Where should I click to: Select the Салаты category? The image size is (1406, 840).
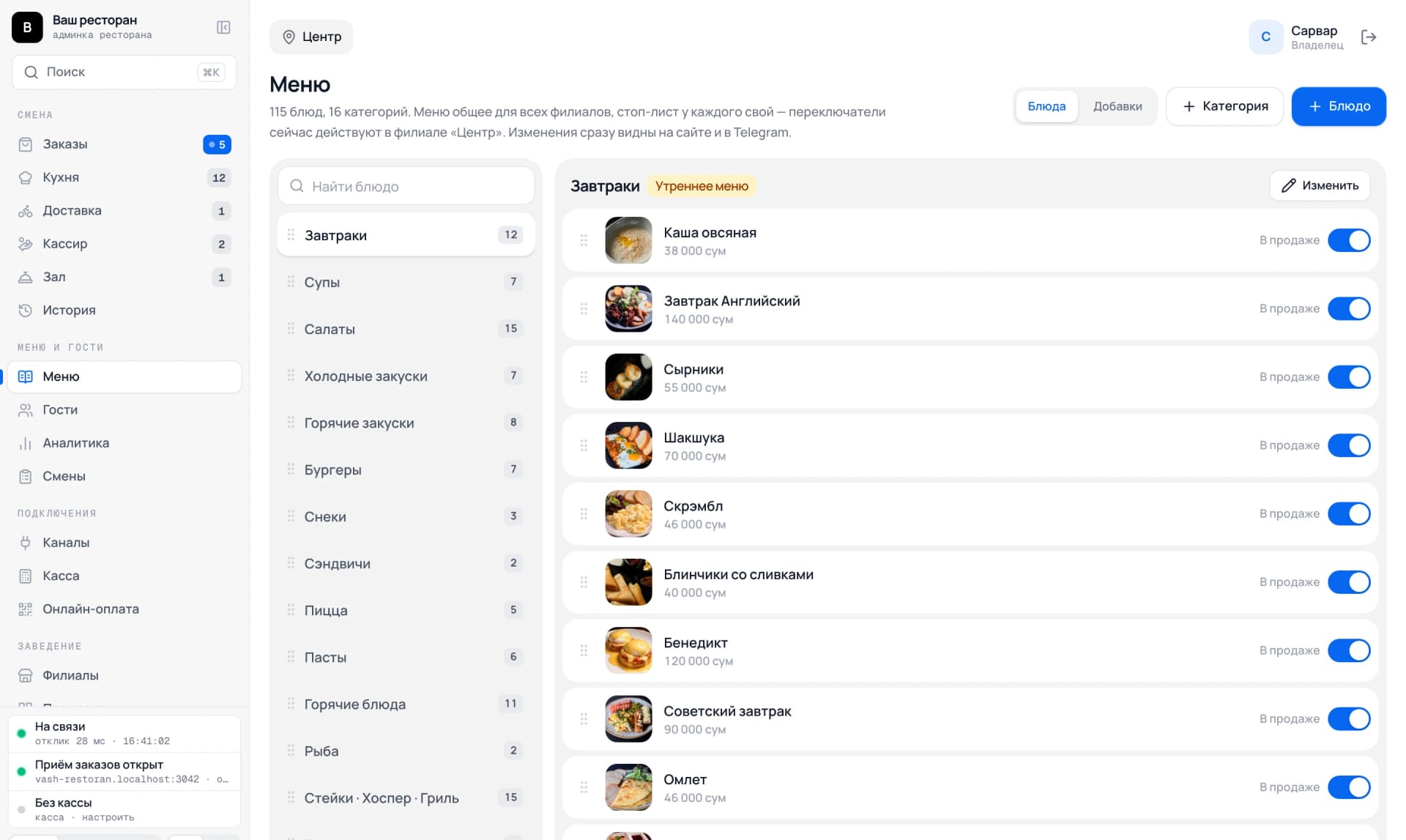click(x=406, y=329)
